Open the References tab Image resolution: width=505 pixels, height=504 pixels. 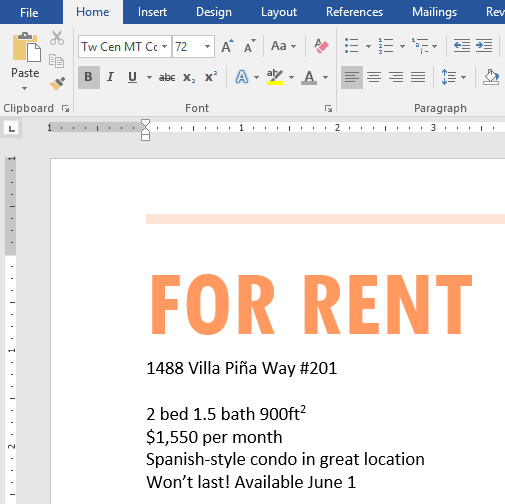(354, 12)
